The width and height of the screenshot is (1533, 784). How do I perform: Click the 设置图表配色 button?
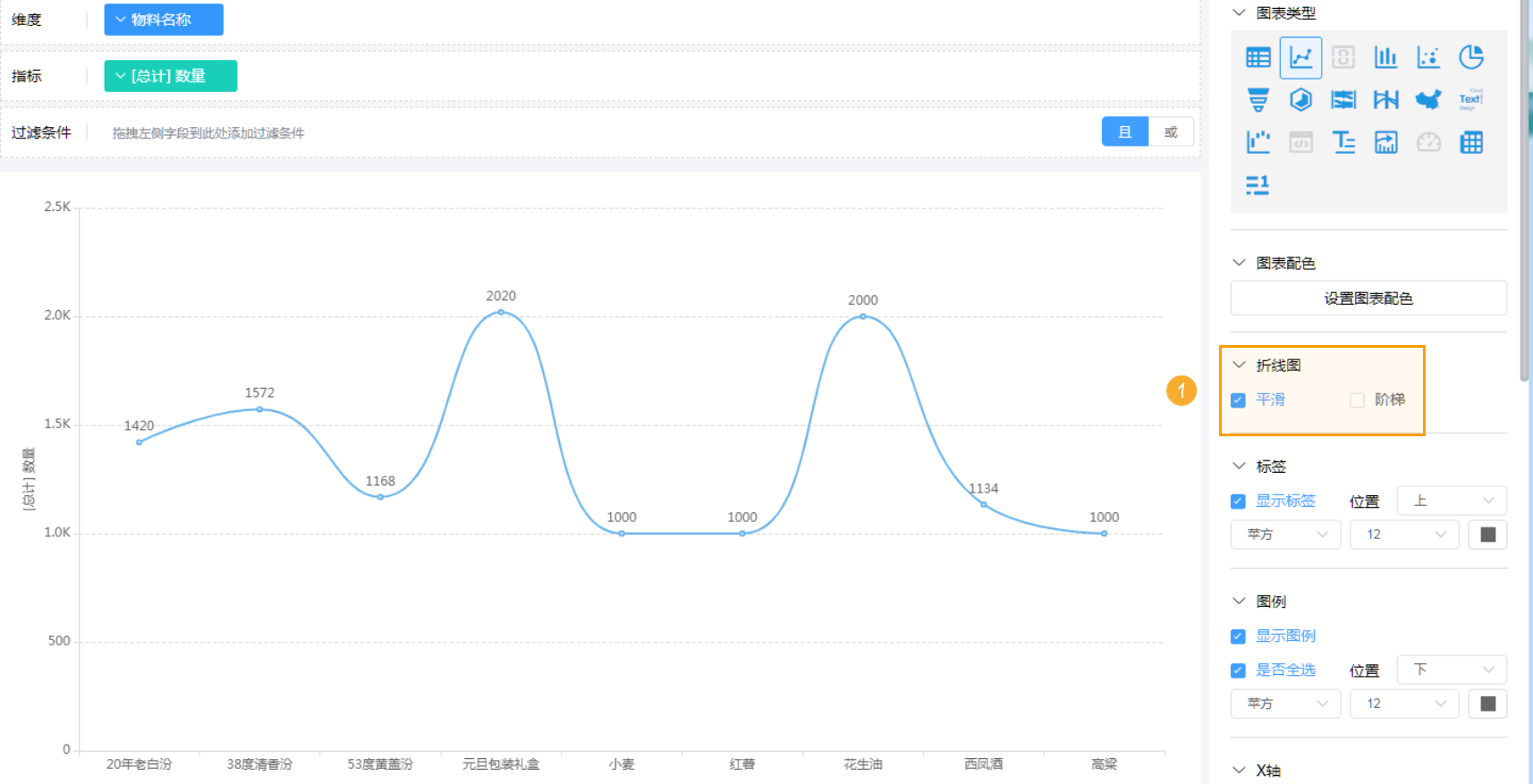[x=1368, y=299]
